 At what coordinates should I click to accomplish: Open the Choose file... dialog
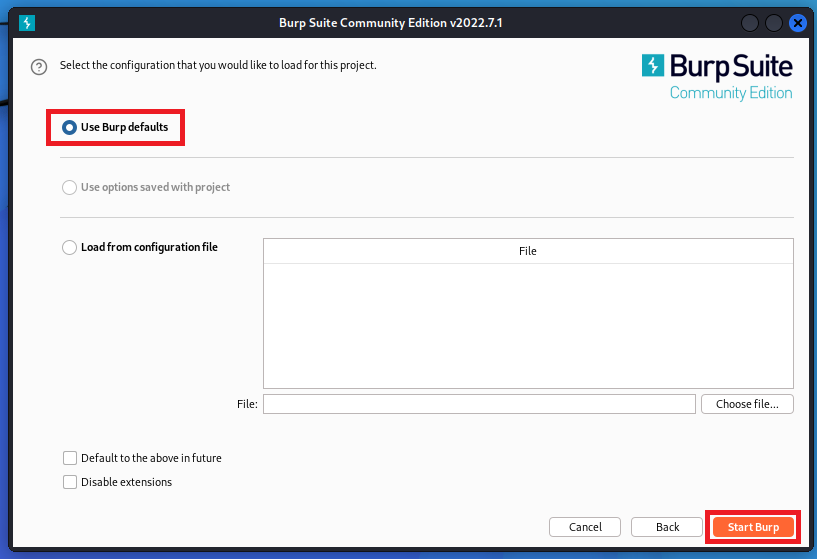pyautogui.click(x=747, y=404)
